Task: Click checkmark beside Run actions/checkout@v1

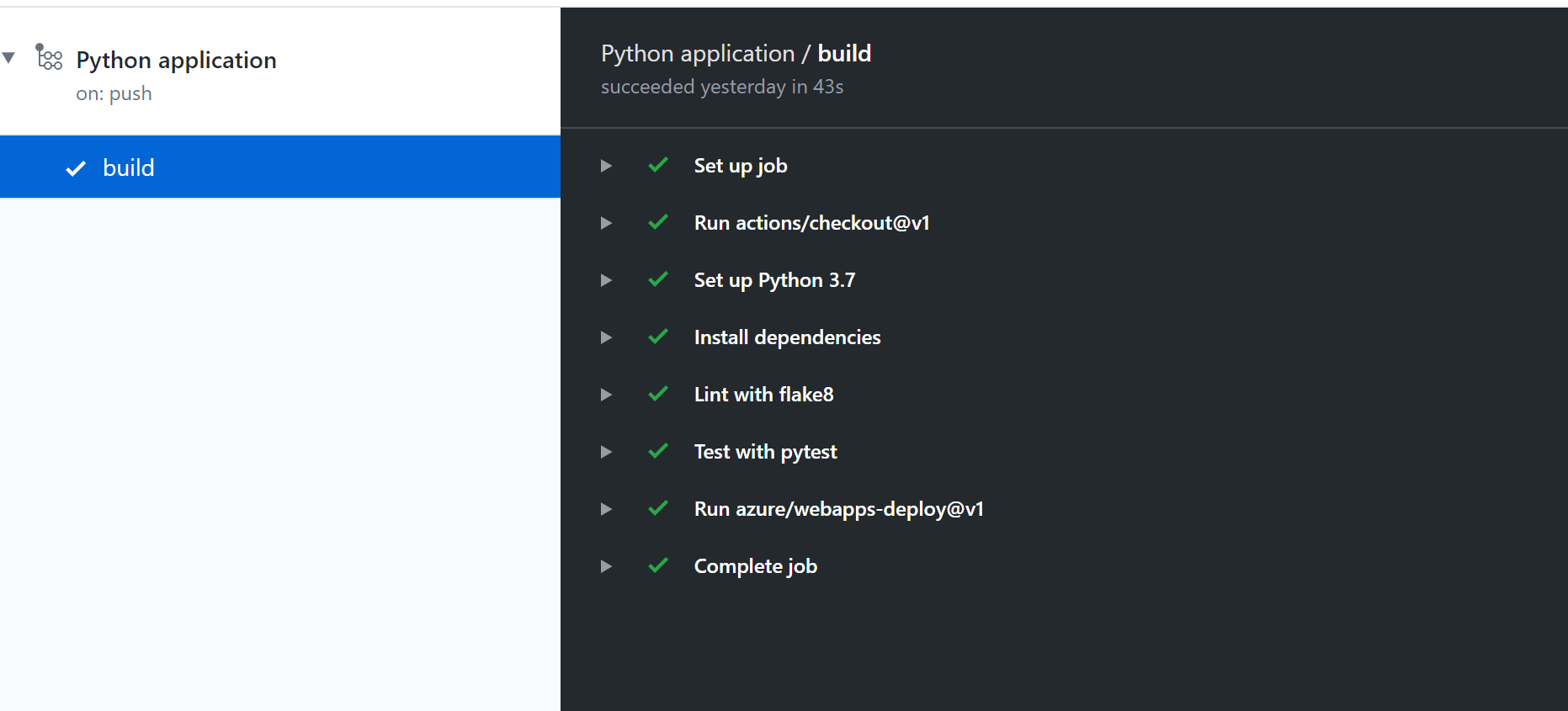Action: tap(658, 222)
